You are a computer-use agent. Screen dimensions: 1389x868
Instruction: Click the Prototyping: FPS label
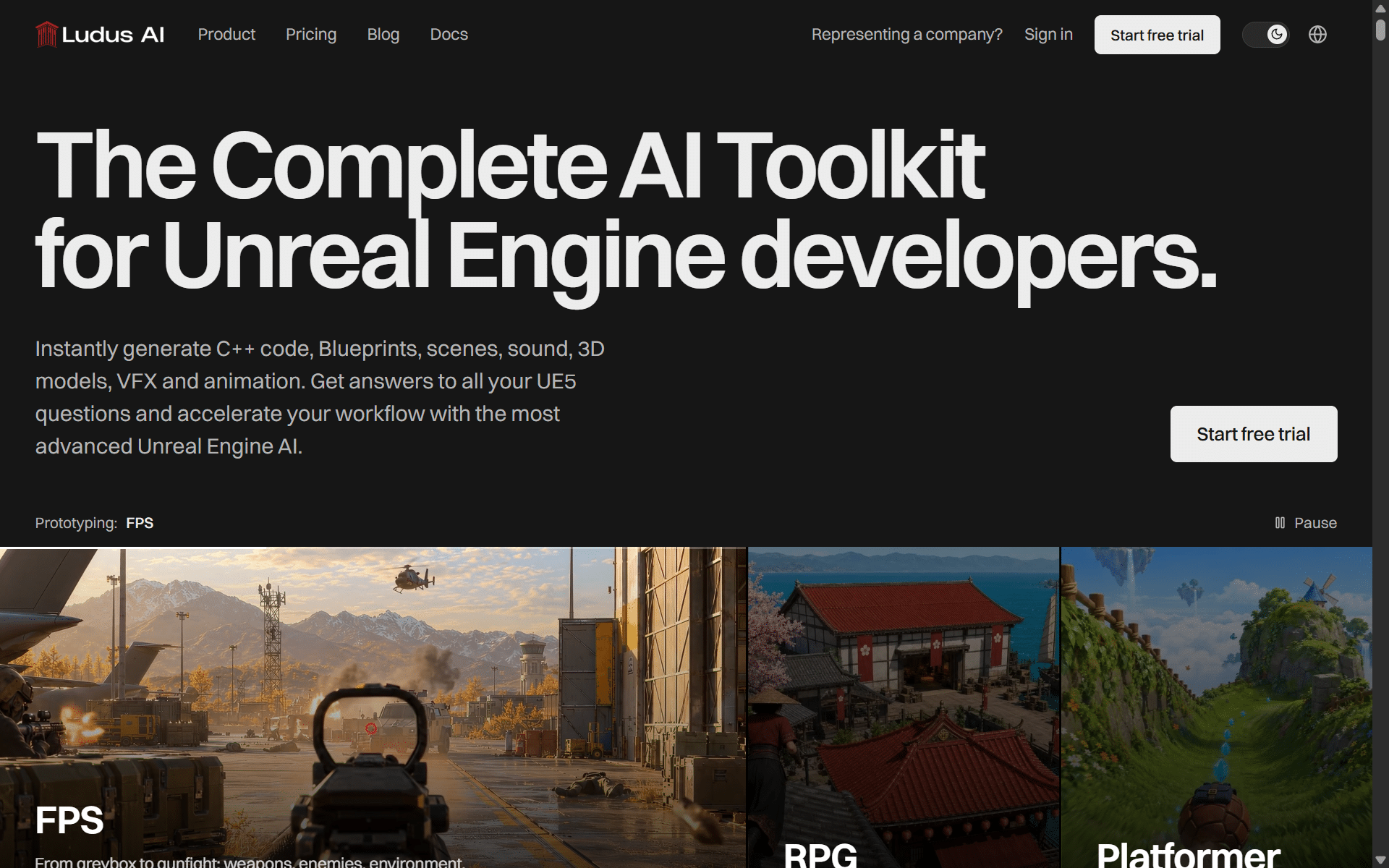click(94, 522)
